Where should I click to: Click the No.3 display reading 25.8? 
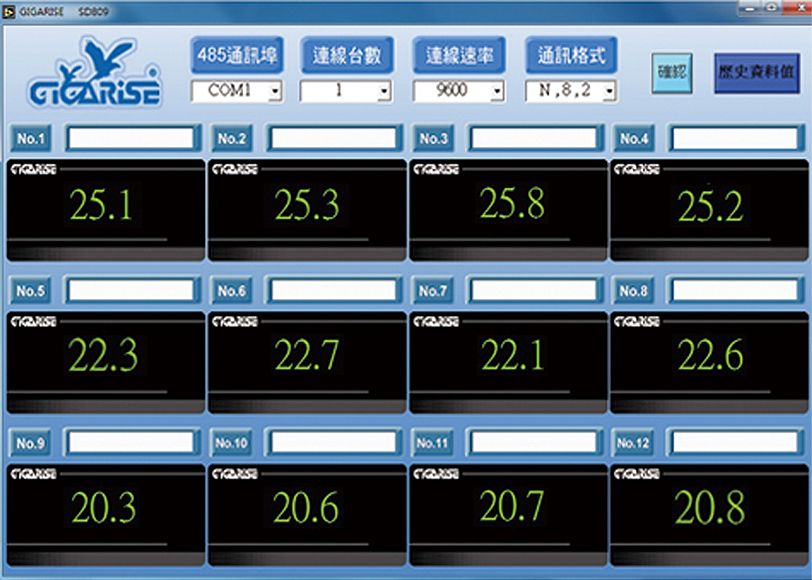(x=512, y=203)
